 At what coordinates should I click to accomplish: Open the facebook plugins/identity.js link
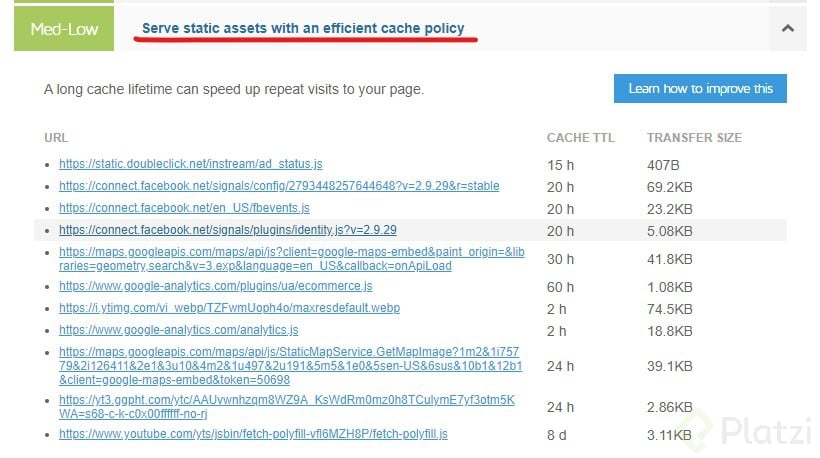227,230
